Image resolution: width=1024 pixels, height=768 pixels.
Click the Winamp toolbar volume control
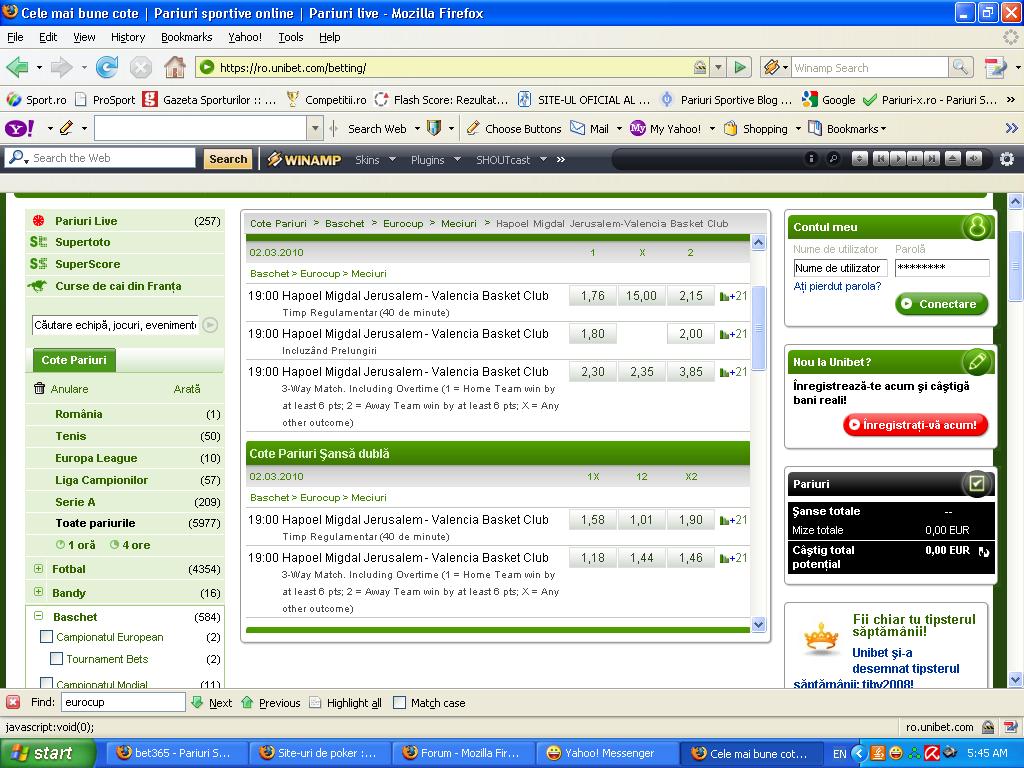pos(973,159)
